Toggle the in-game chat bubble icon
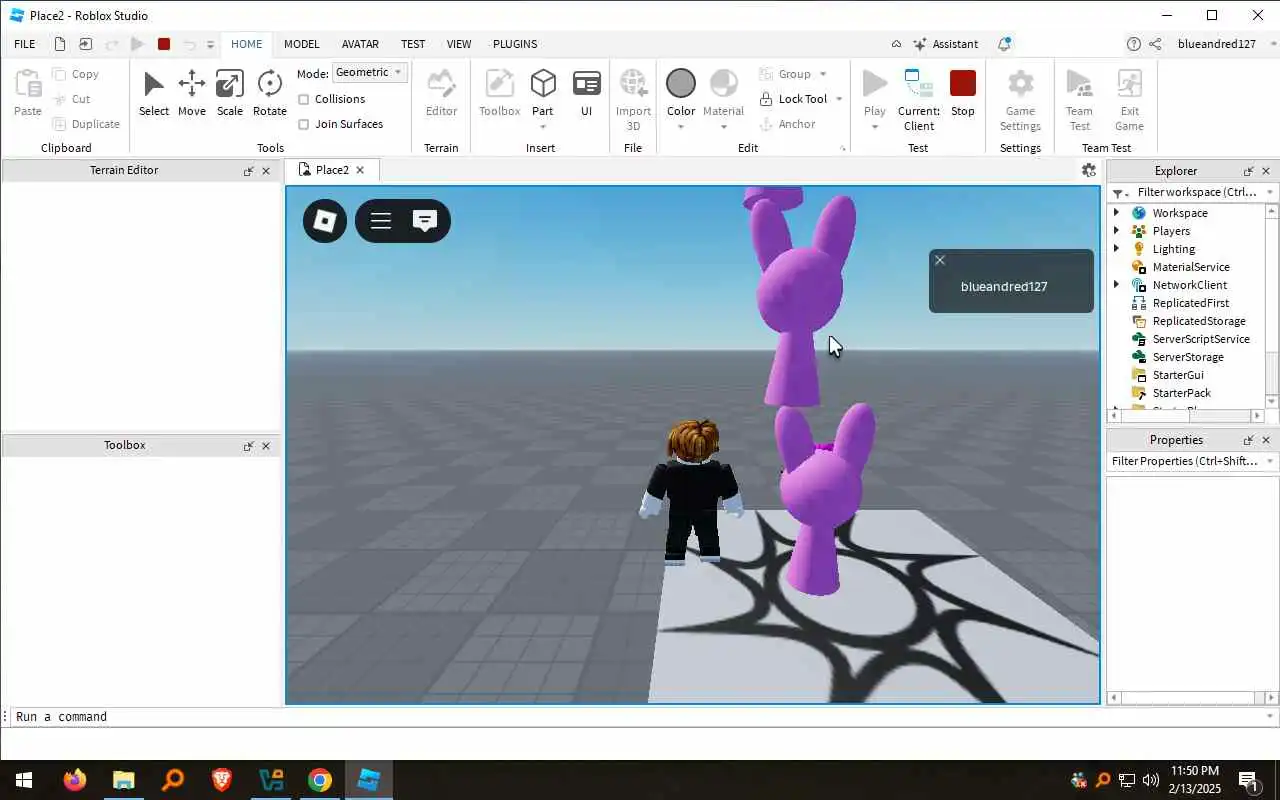This screenshot has width=1280, height=800. pos(425,221)
